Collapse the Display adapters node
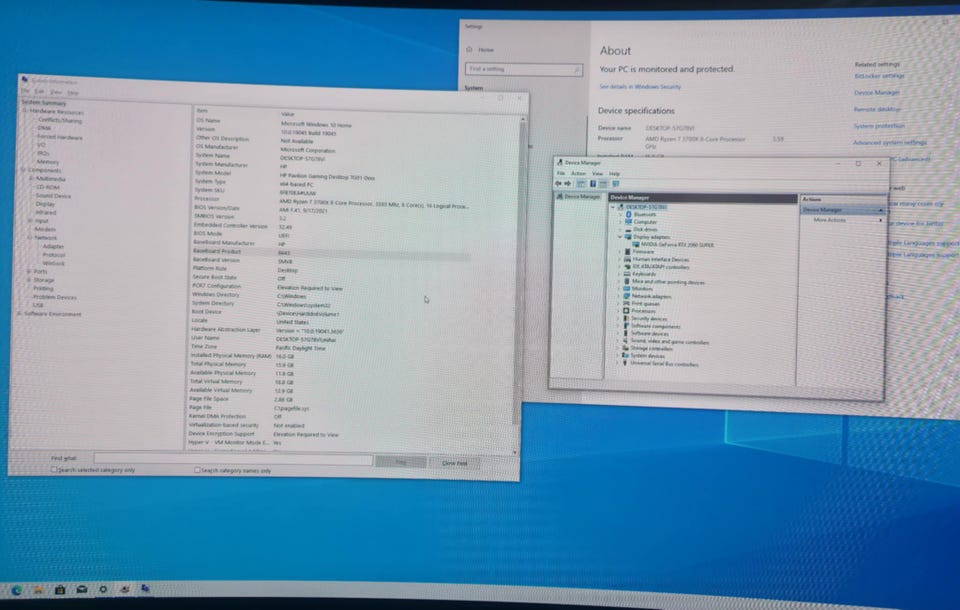This screenshot has height=610, width=960. 620,236
